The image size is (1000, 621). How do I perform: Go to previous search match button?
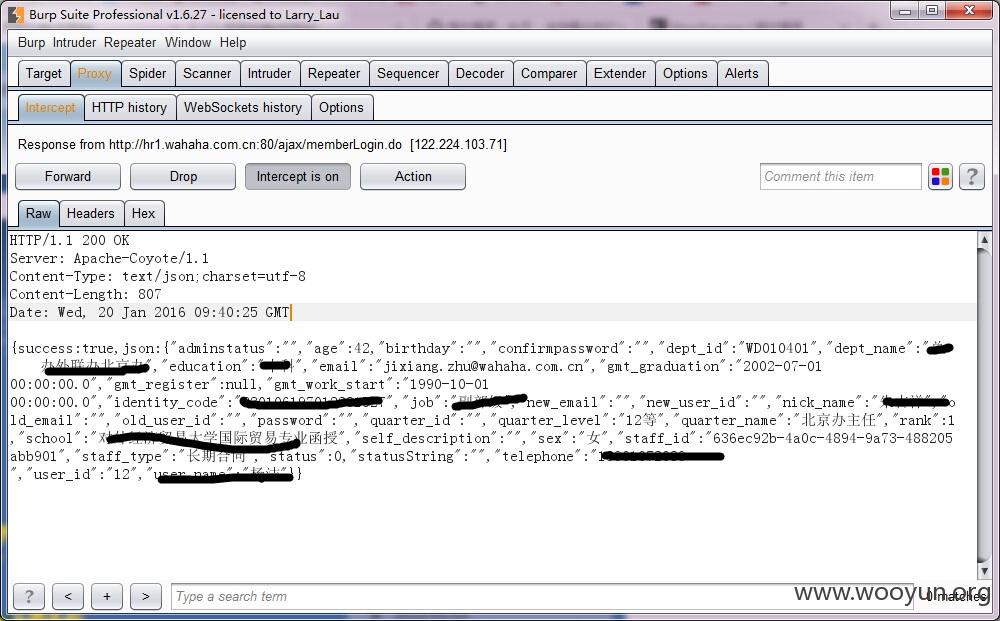[x=68, y=597]
